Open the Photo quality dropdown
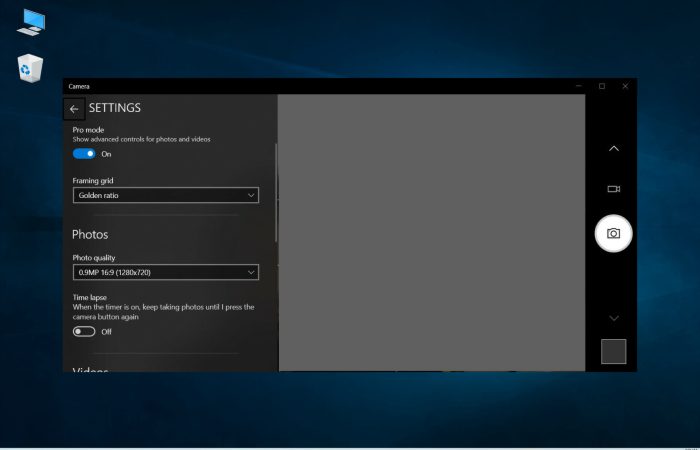Image resolution: width=700 pixels, height=450 pixels. pos(166,272)
